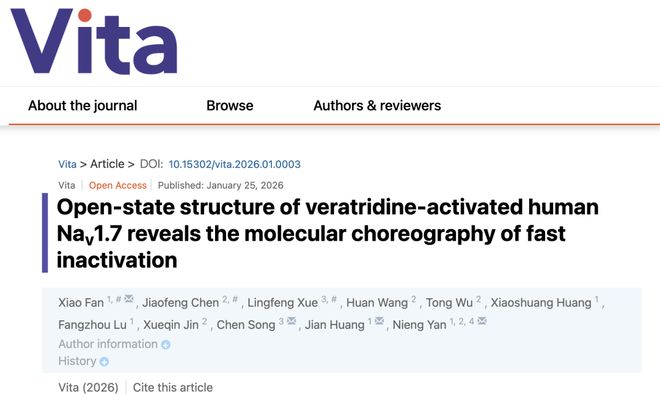Click author name Xiao Fan
The height and width of the screenshot is (403, 660).
pyautogui.click(x=81, y=303)
